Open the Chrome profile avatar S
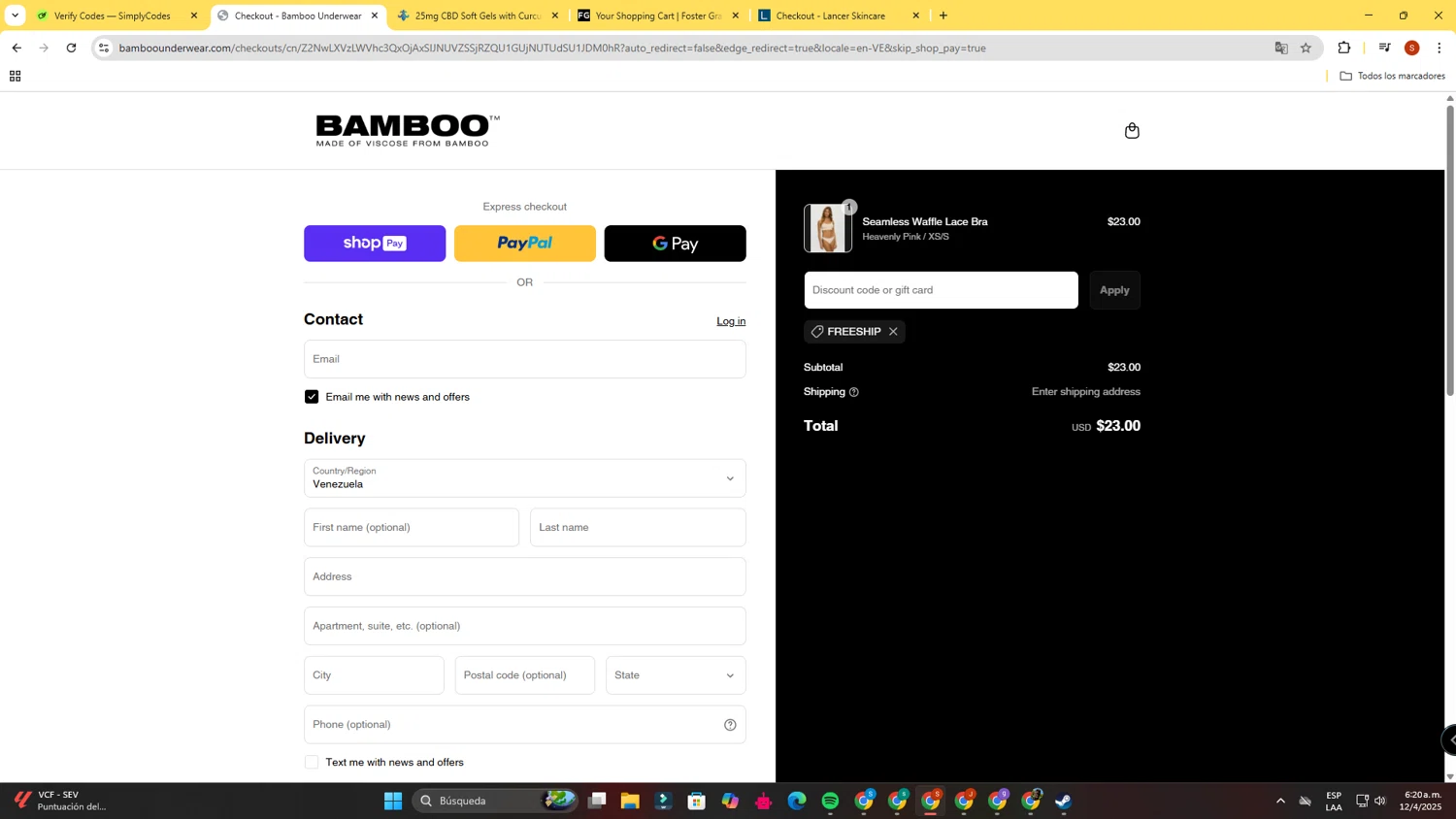This screenshot has width=1456, height=819. click(x=1412, y=48)
